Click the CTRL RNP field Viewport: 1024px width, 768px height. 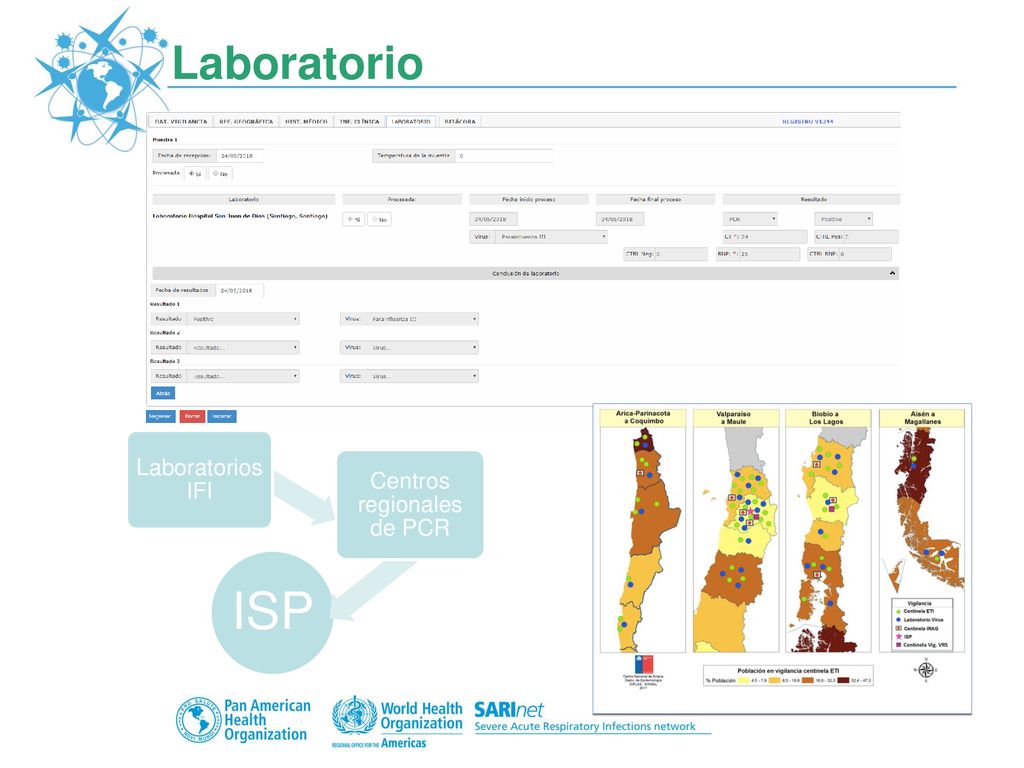865,254
